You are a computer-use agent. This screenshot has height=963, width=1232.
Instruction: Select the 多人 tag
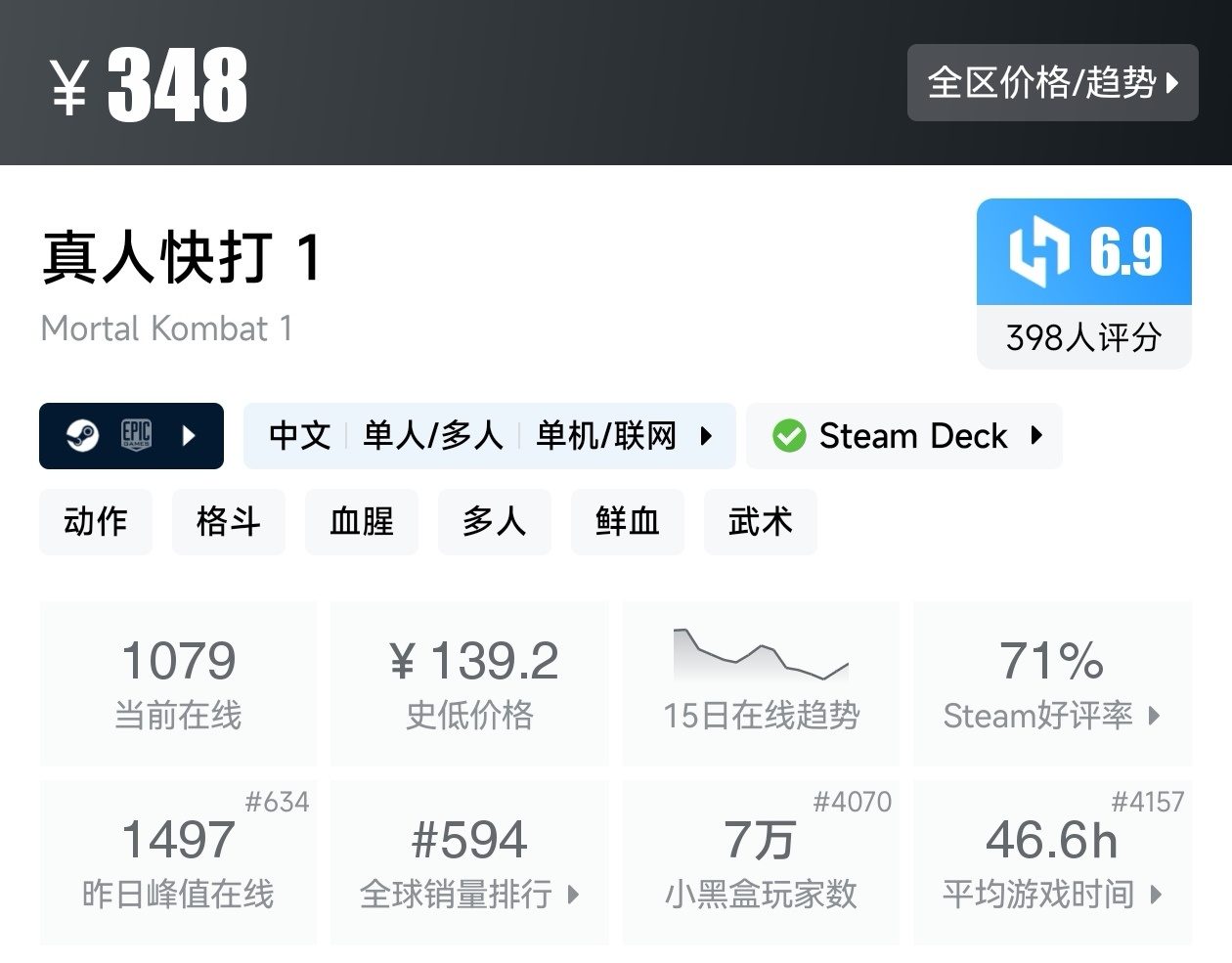(495, 521)
